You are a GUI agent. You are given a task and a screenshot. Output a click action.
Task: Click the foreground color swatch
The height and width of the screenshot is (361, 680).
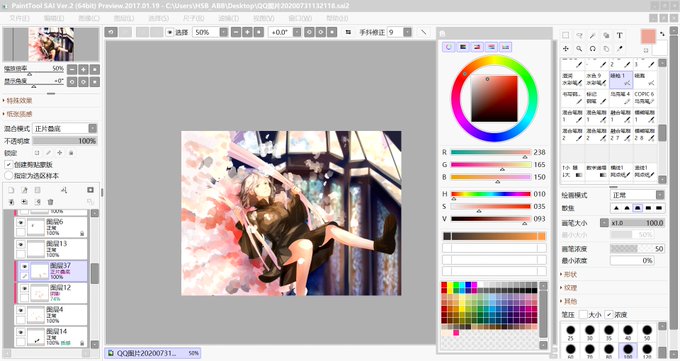[648, 36]
